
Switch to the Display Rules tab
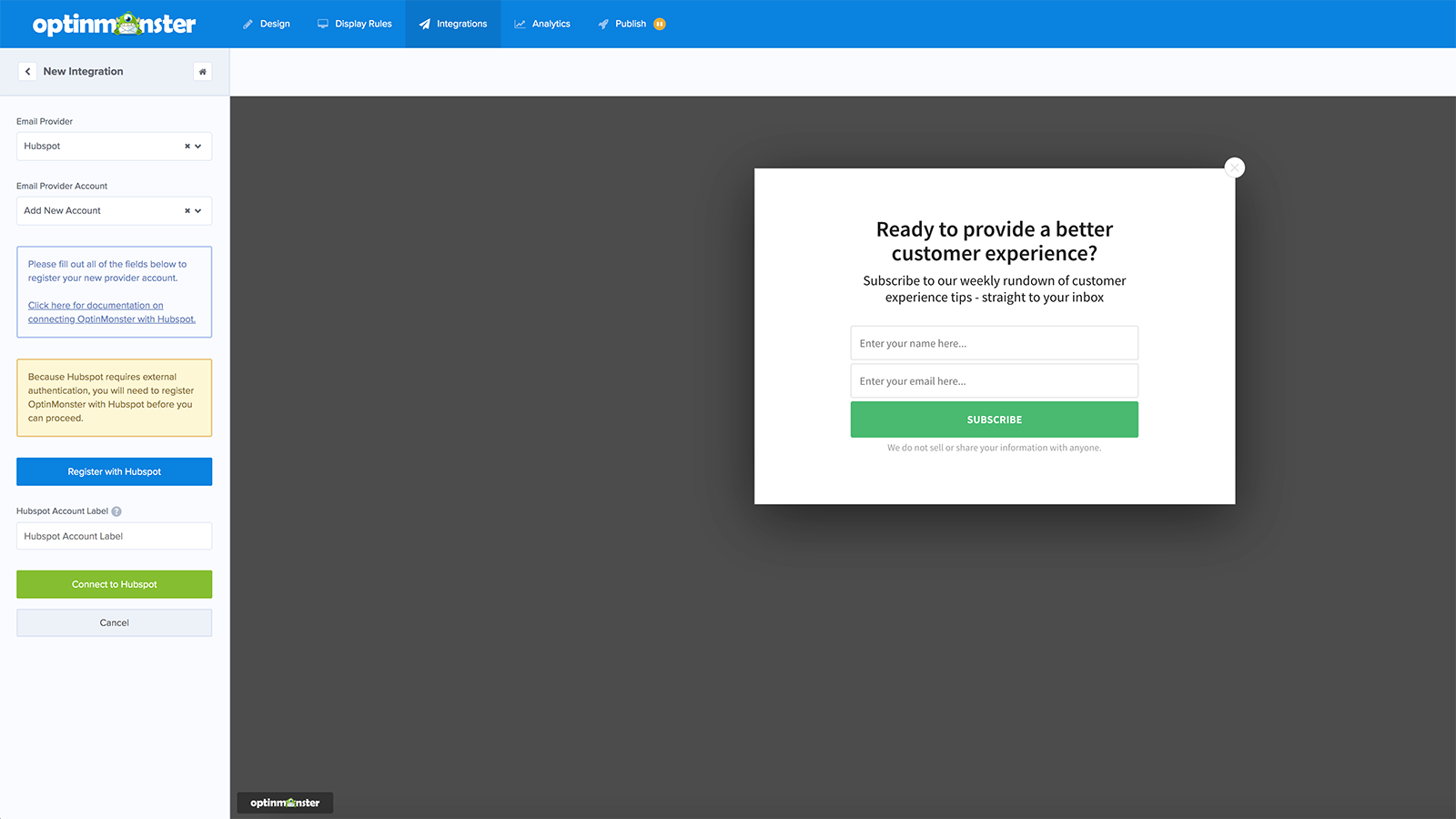point(355,24)
